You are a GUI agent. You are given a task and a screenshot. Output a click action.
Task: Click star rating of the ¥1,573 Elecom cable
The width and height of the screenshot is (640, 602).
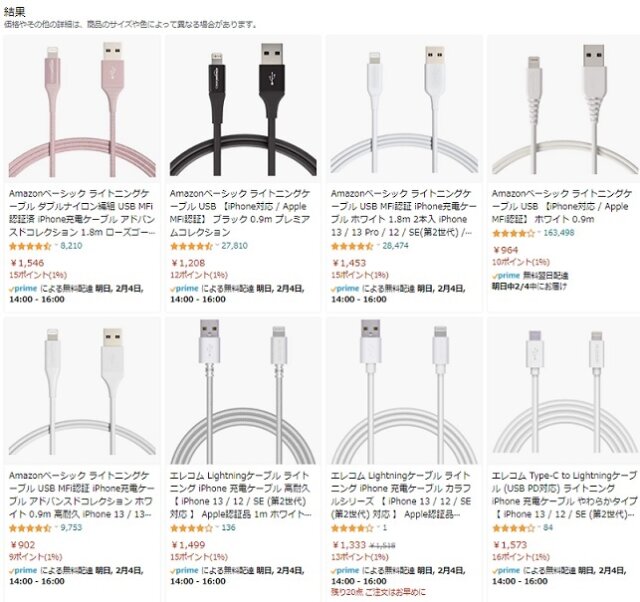point(513,528)
